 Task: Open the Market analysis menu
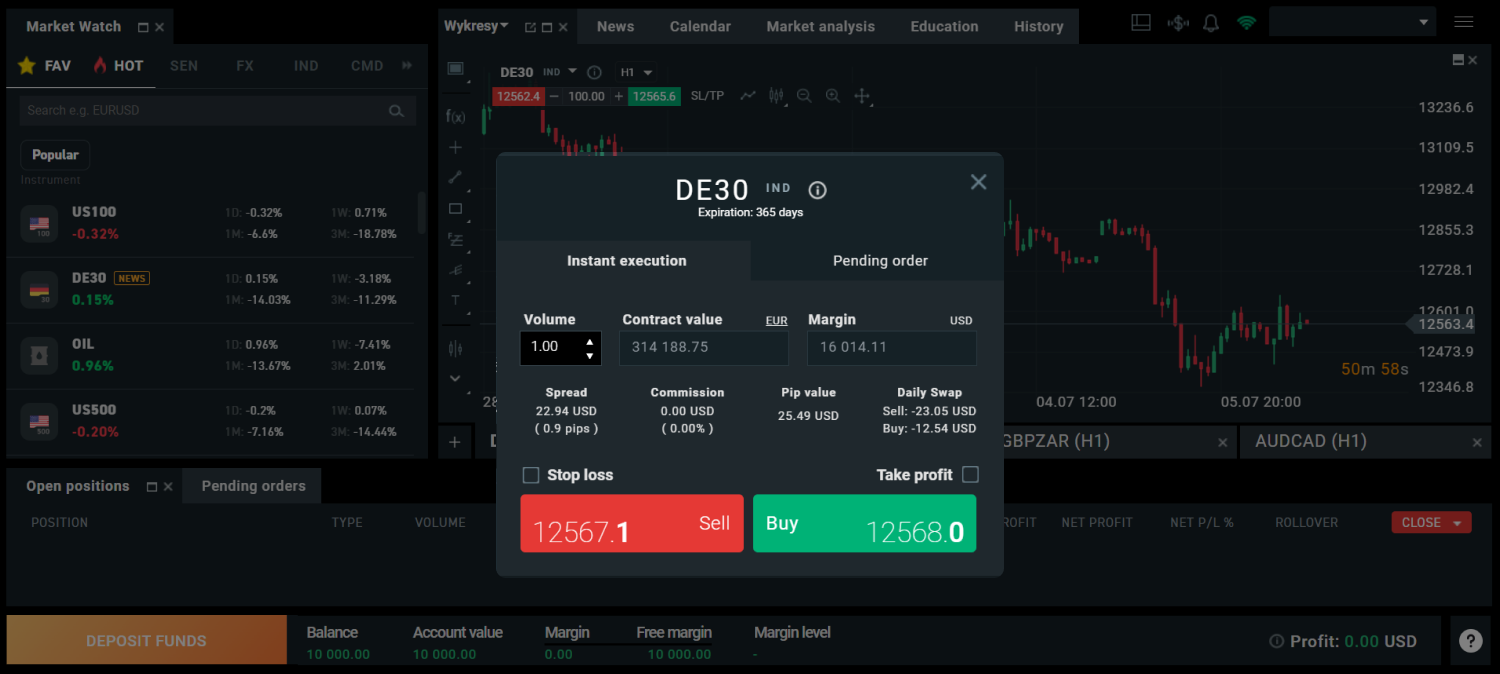pos(820,26)
